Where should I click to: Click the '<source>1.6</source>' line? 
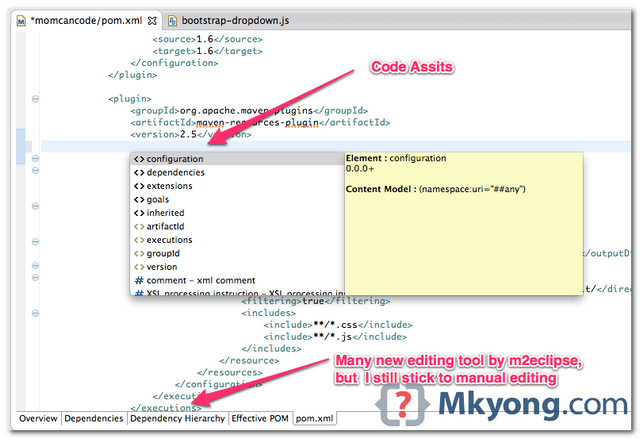(208, 39)
